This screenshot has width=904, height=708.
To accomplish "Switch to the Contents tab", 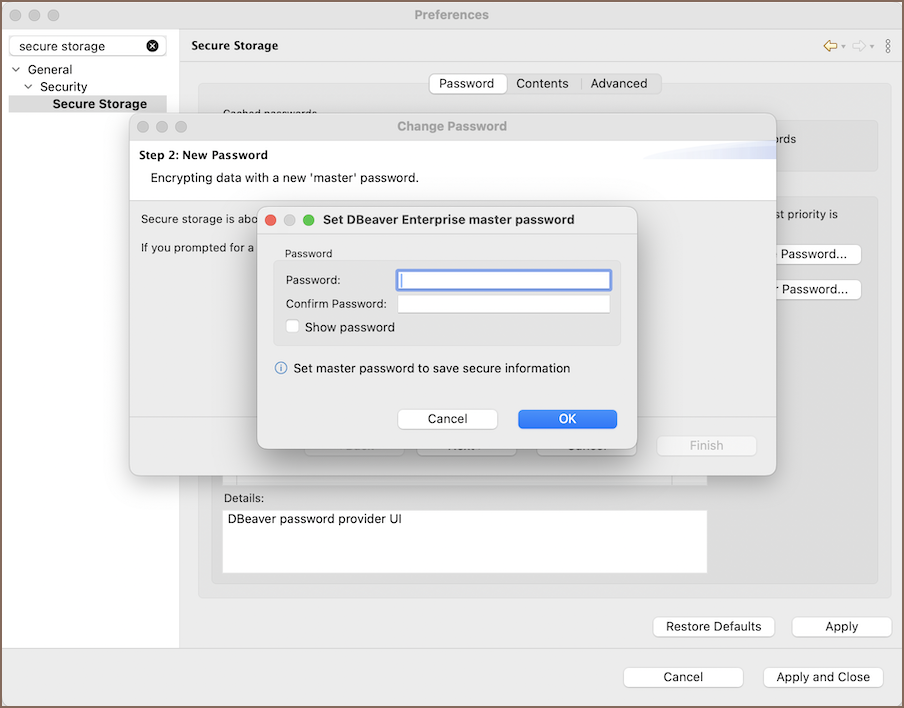I will pos(542,84).
